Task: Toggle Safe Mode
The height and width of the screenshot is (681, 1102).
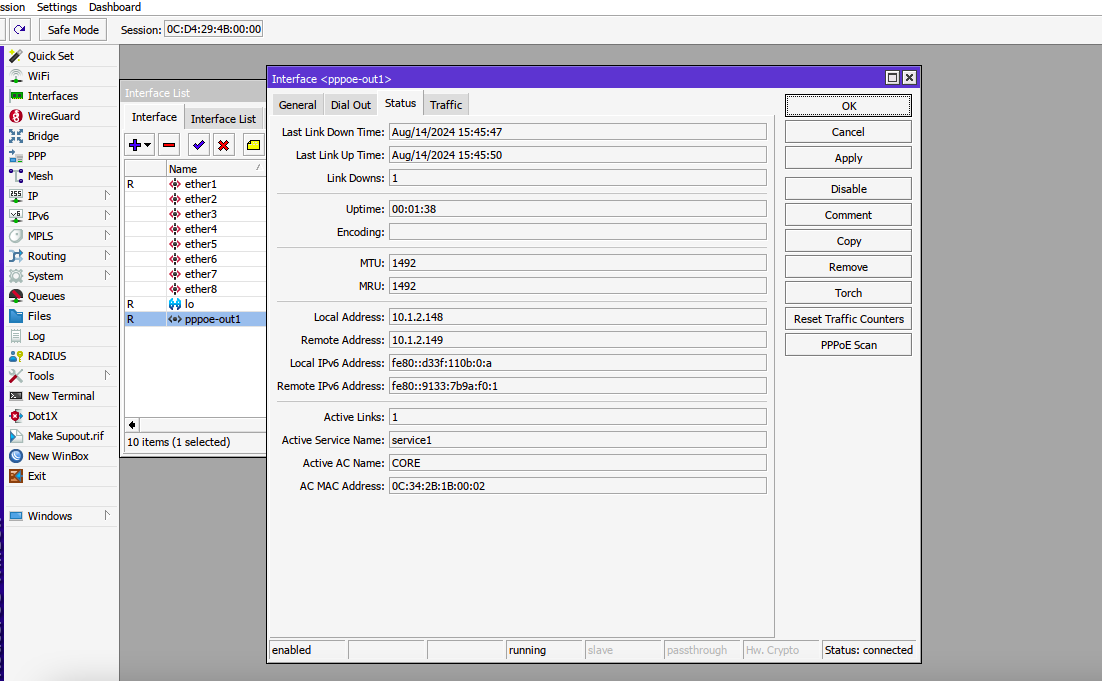Action: click(73, 30)
